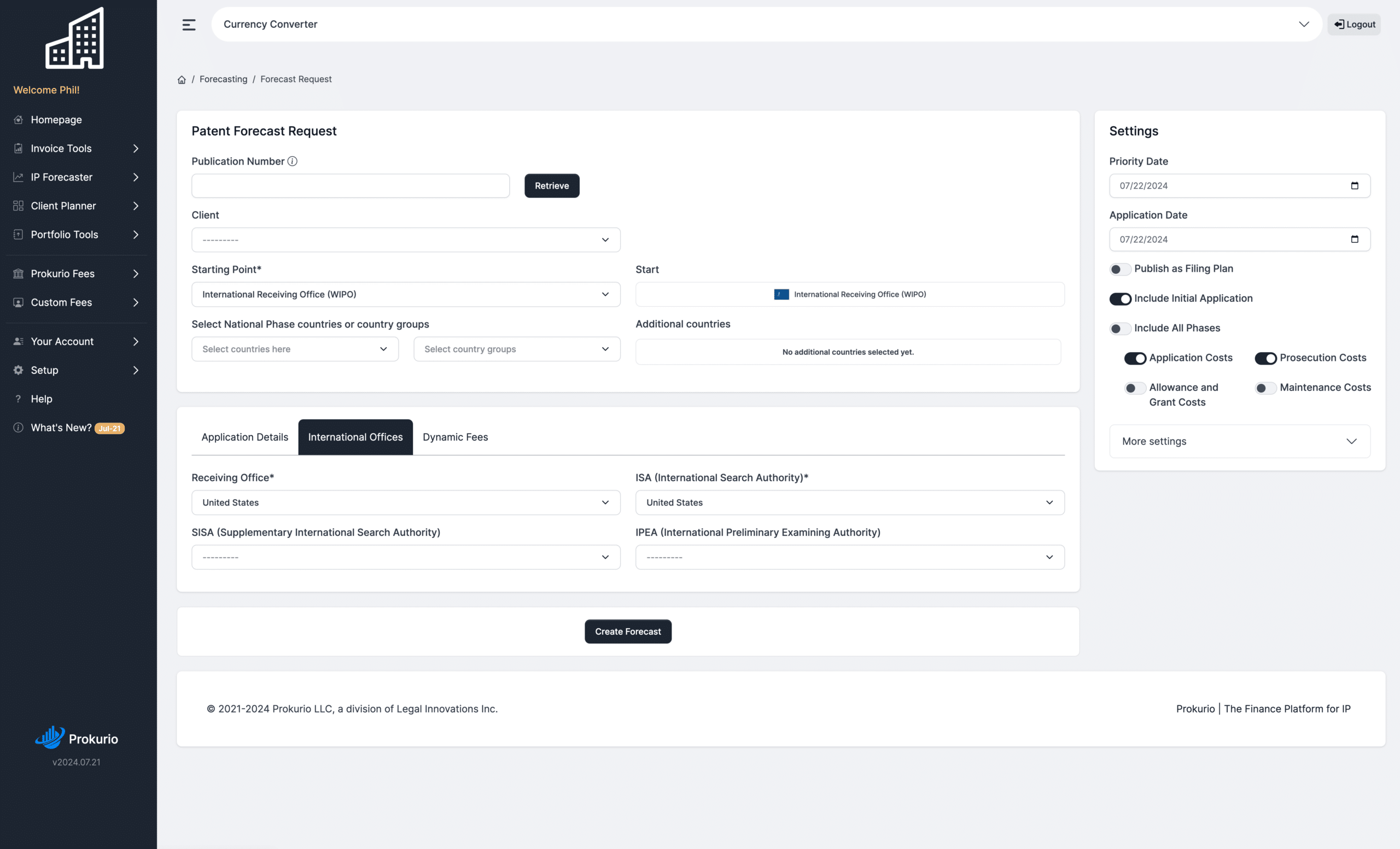Image resolution: width=1400 pixels, height=849 pixels.
Task: Enable Include All Phases switch
Action: [1120, 328]
